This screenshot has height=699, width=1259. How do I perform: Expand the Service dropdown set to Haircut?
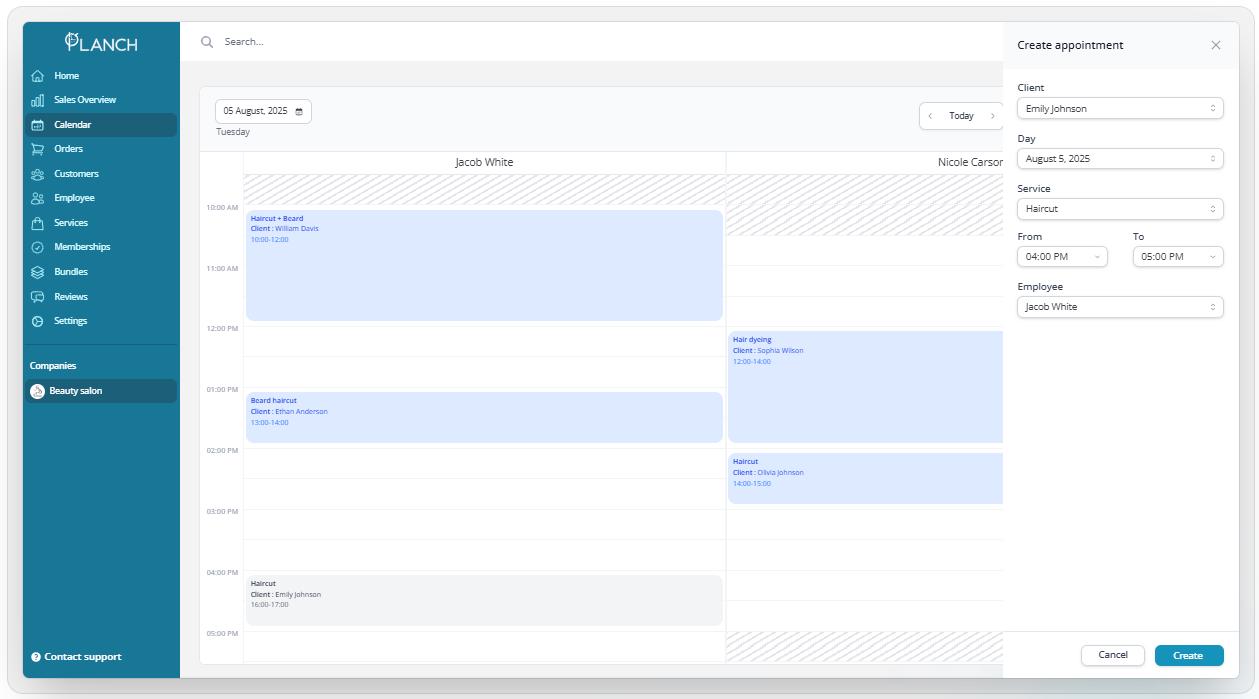[x=1119, y=209]
